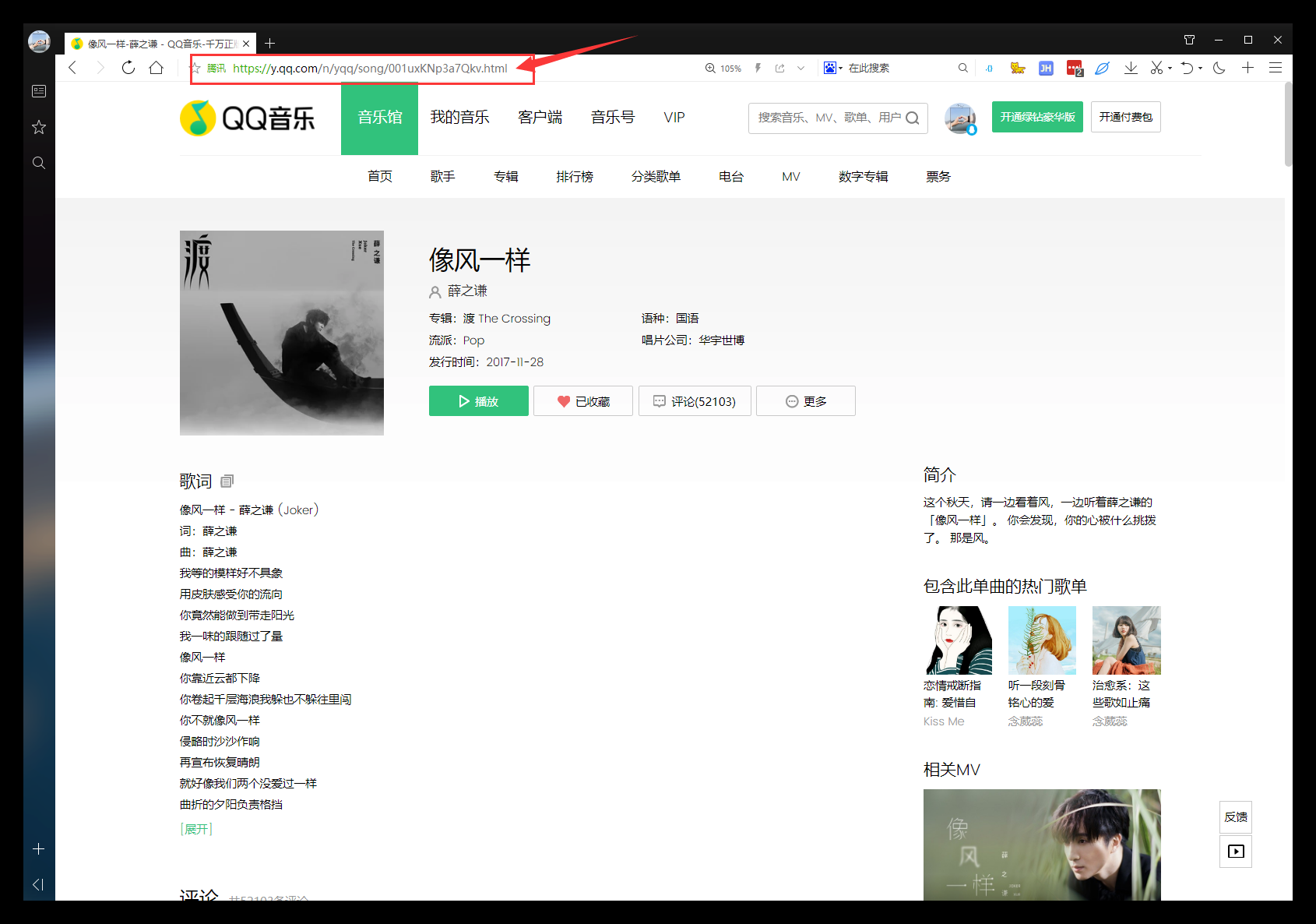Screen dimensions: 1316x924
Task: Open the sidebar favorites star icon
Action: (x=39, y=127)
